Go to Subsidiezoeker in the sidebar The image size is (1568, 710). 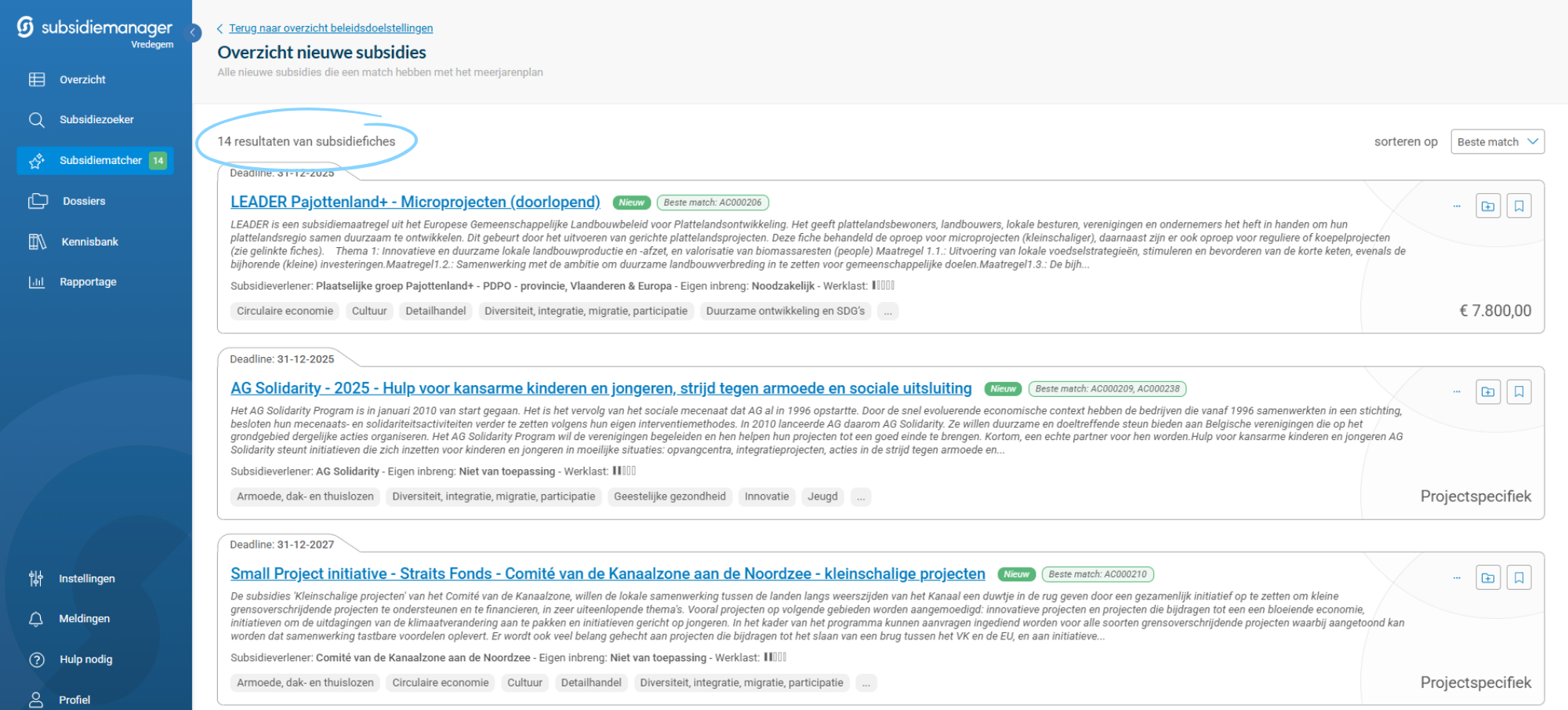[96, 120]
